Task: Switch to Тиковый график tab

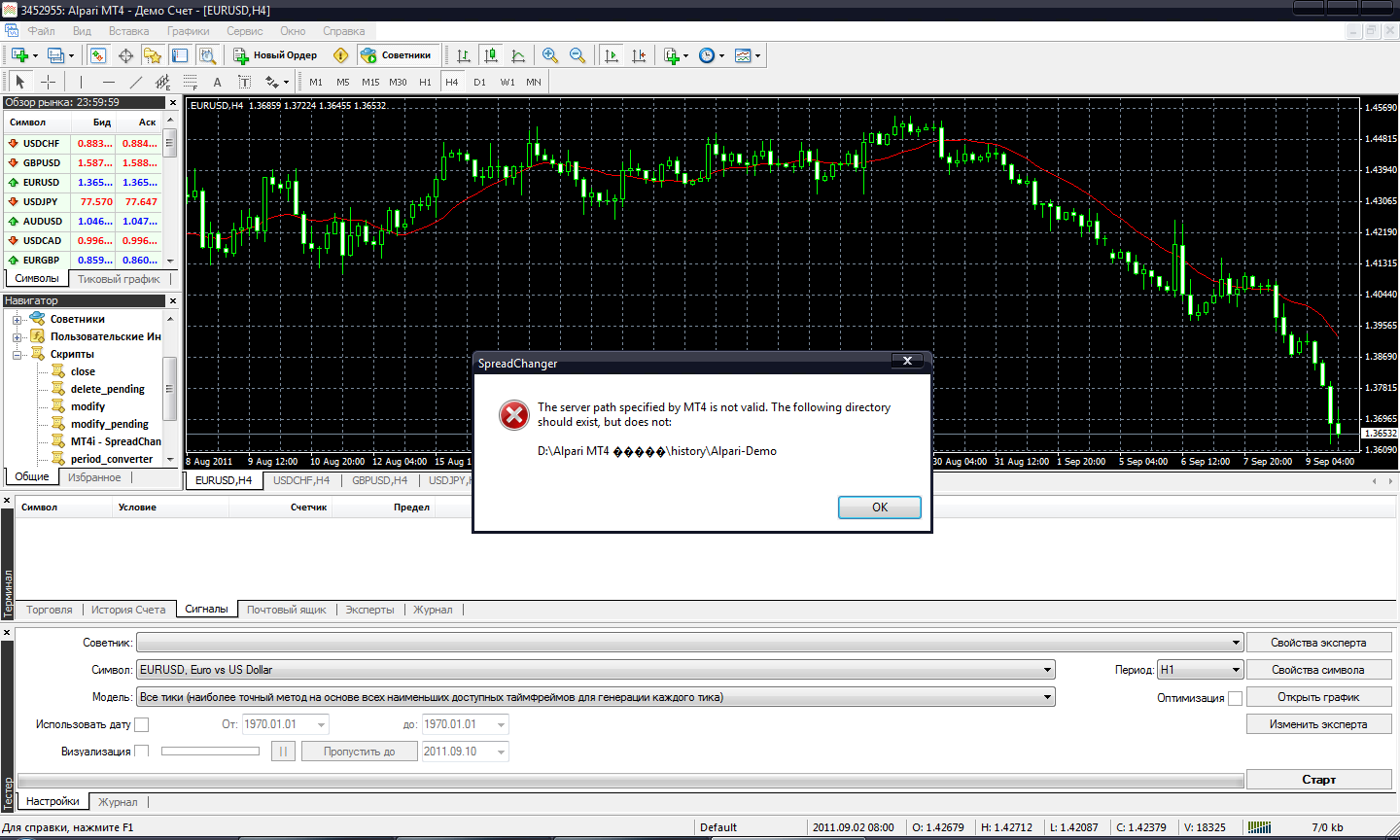Action: pyautogui.click(x=119, y=279)
